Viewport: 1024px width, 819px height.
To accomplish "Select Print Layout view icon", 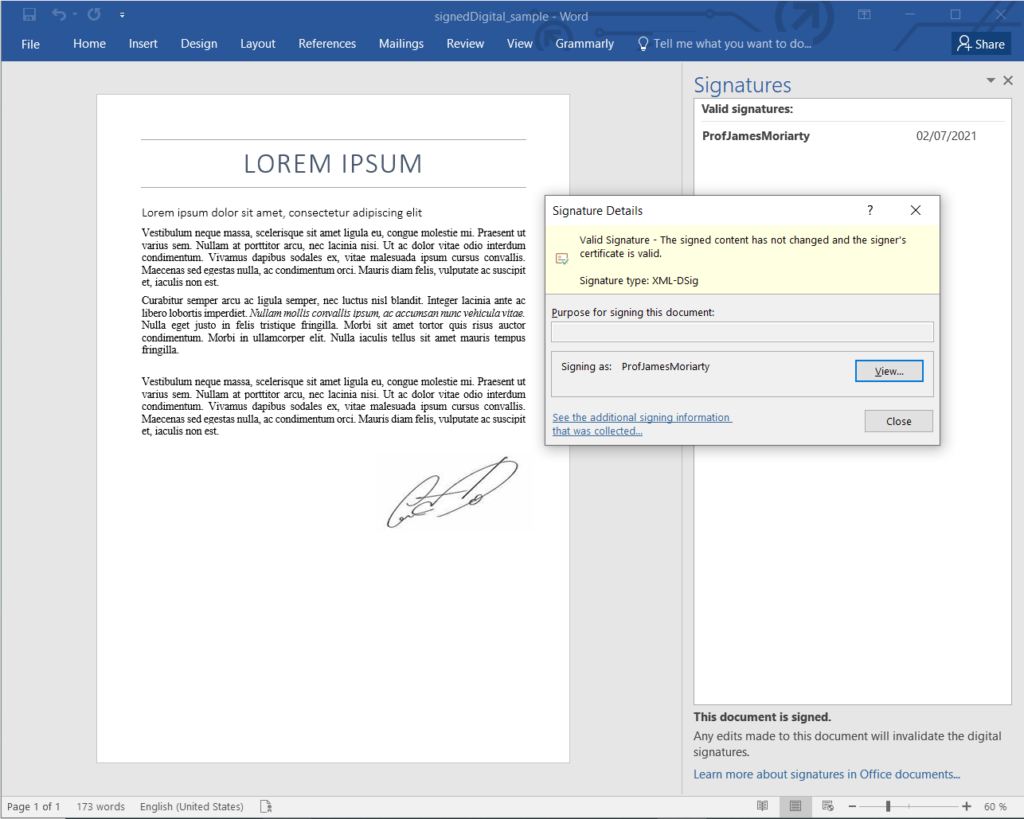I will (x=795, y=806).
